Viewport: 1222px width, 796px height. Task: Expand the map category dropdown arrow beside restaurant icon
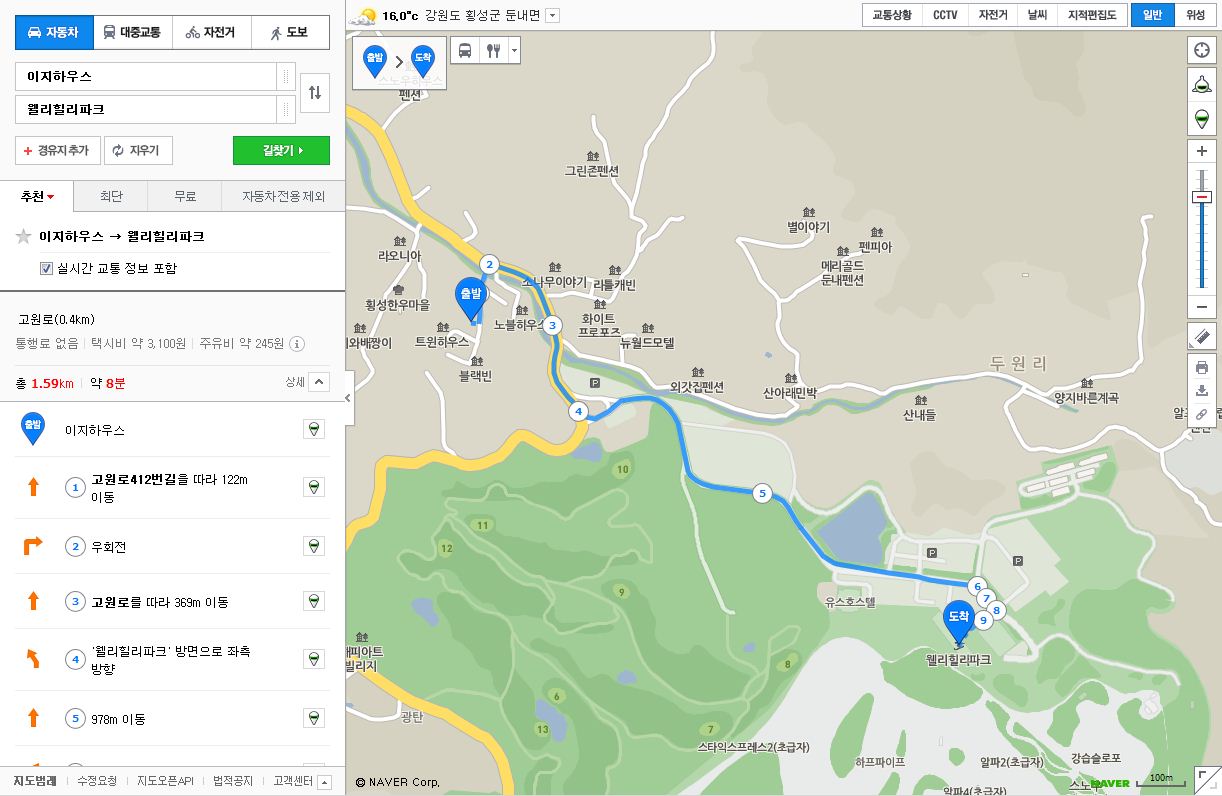pos(514,50)
